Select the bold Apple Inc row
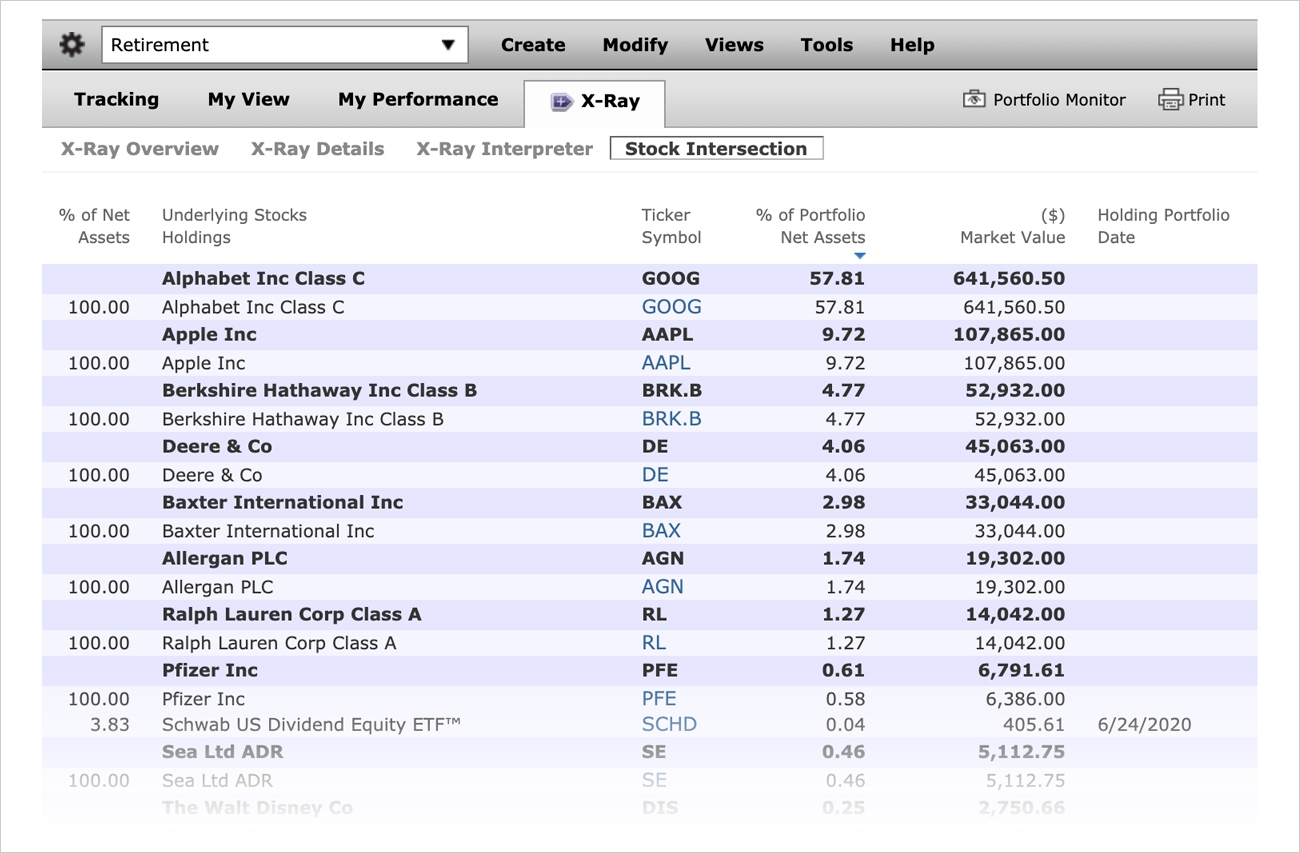The height and width of the screenshot is (853, 1300). pyautogui.click(x=650, y=335)
